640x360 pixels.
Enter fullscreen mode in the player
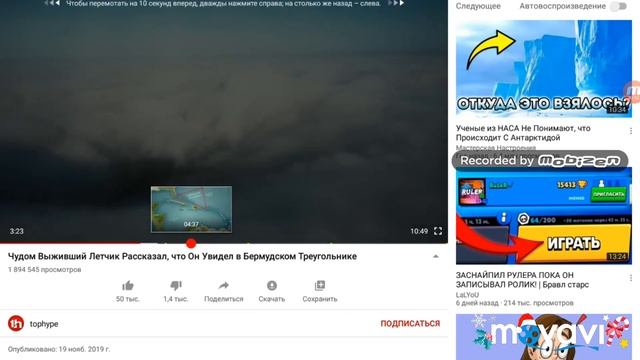pos(438,231)
